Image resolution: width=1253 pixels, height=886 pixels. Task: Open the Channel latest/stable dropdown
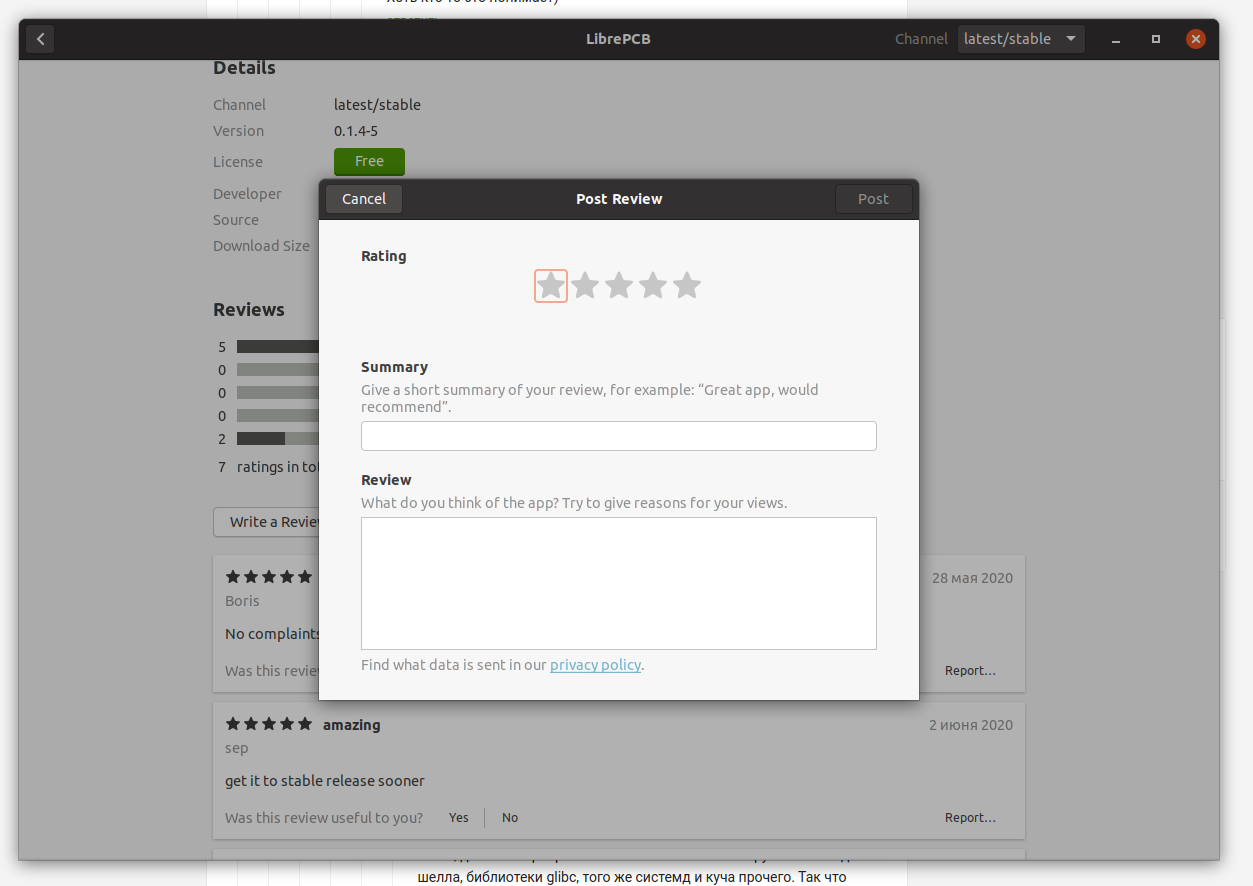1021,39
